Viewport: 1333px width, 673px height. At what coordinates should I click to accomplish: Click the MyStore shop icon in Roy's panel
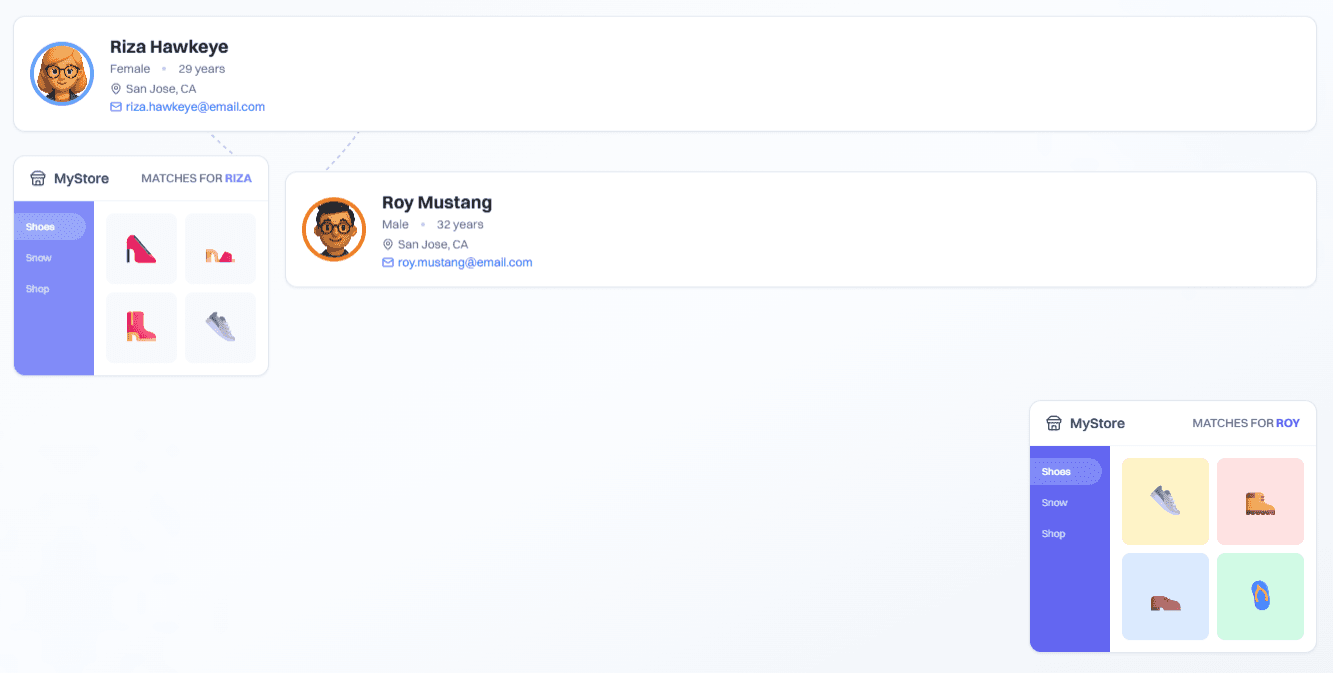coord(1054,423)
